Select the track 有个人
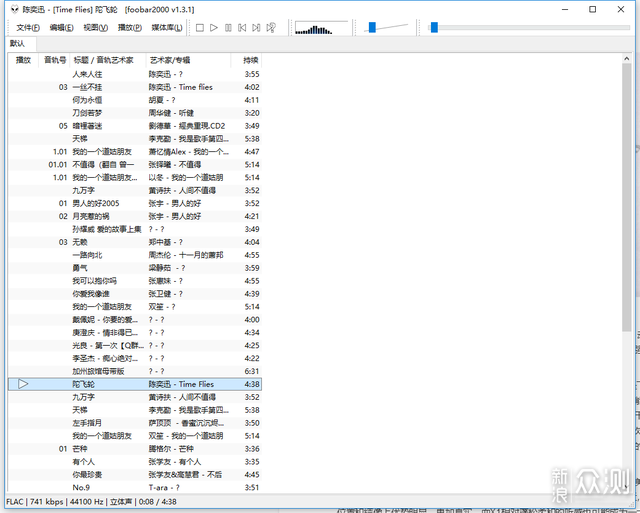This screenshot has width=640, height=513. [x=135, y=462]
